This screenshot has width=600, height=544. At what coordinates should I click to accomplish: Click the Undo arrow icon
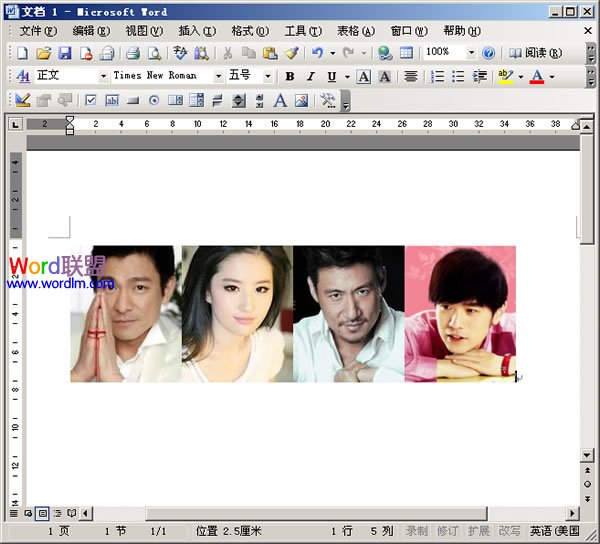point(317,53)
